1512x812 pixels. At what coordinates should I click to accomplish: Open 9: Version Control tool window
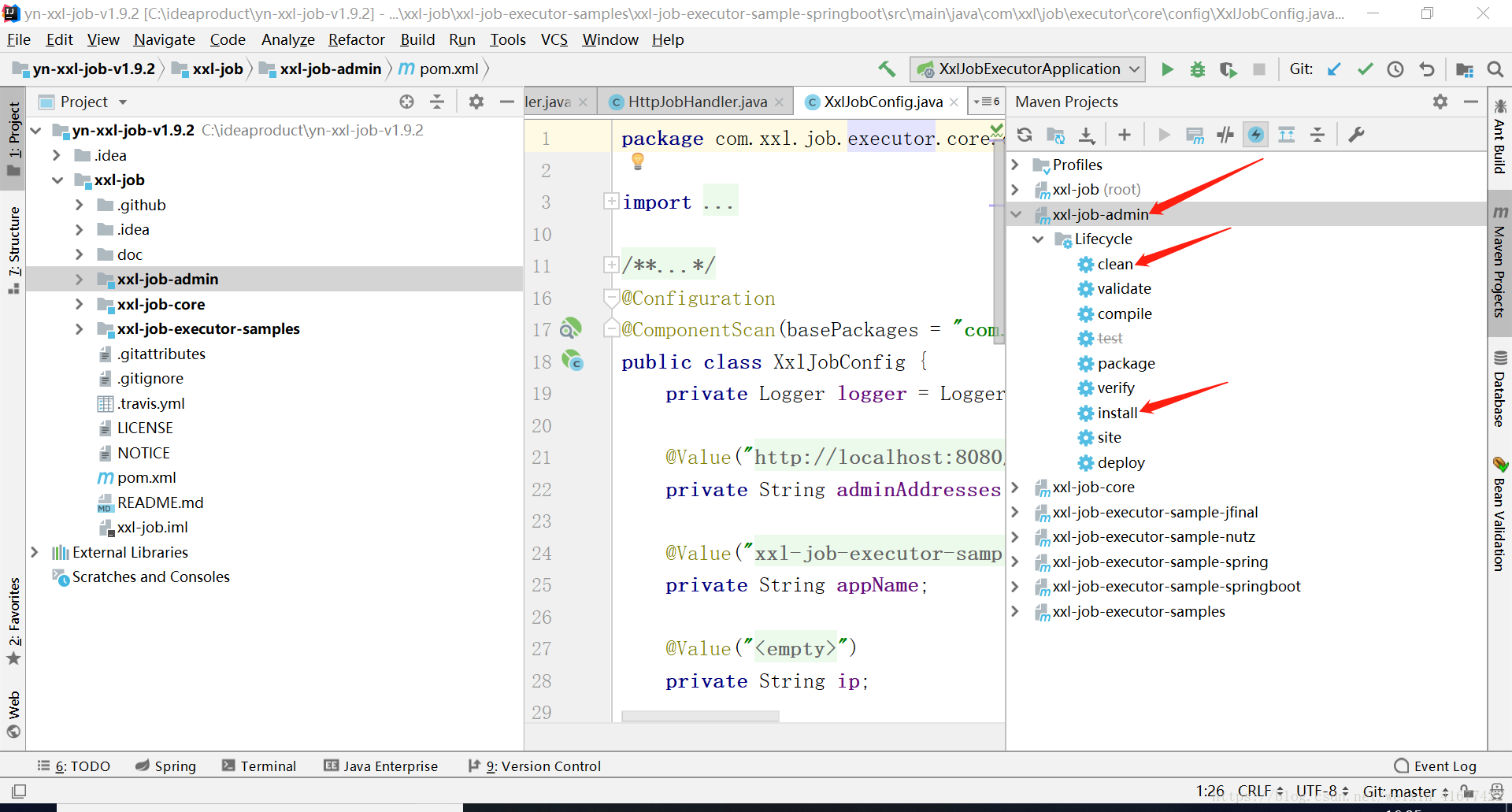(535, 766)
